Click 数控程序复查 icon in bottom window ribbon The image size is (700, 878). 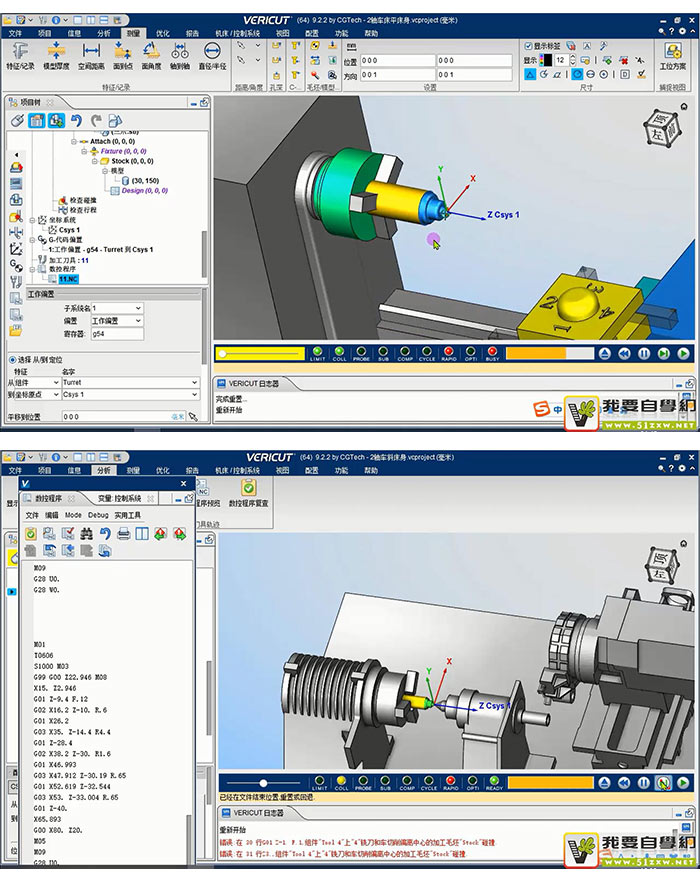tap(249, 493)
